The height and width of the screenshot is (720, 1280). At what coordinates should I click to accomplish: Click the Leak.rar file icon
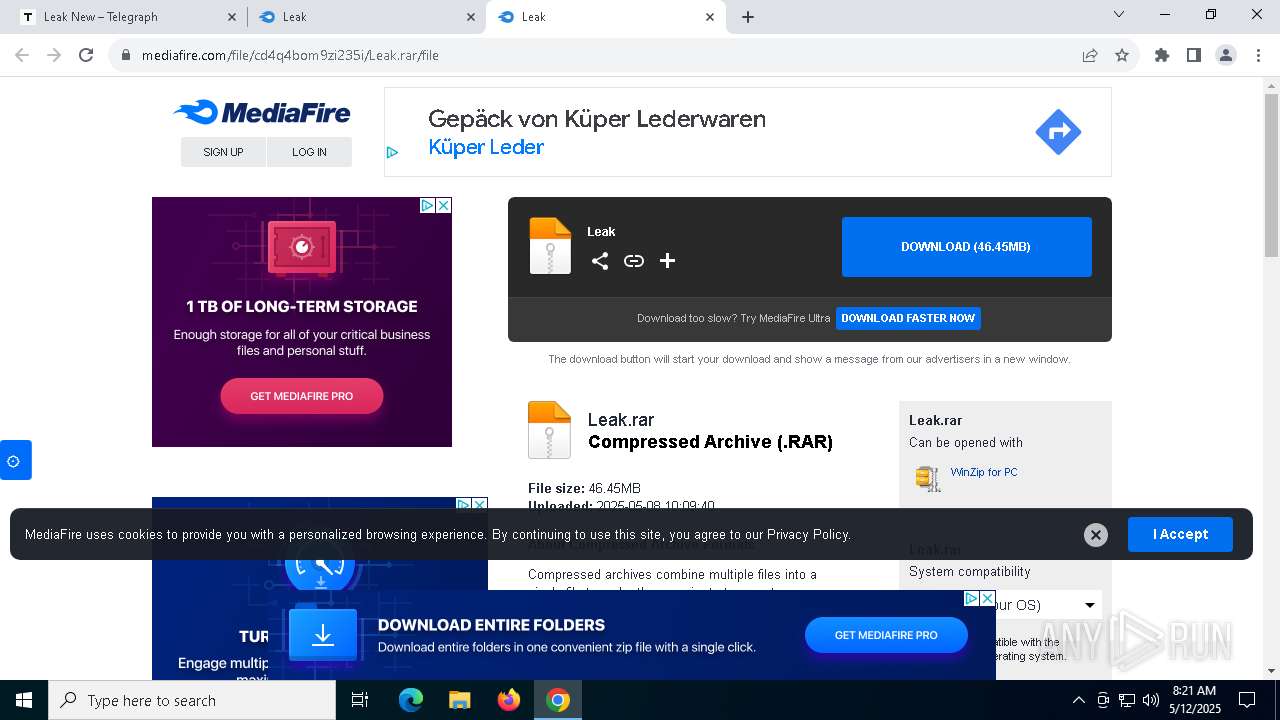click(x=549, y=430)
